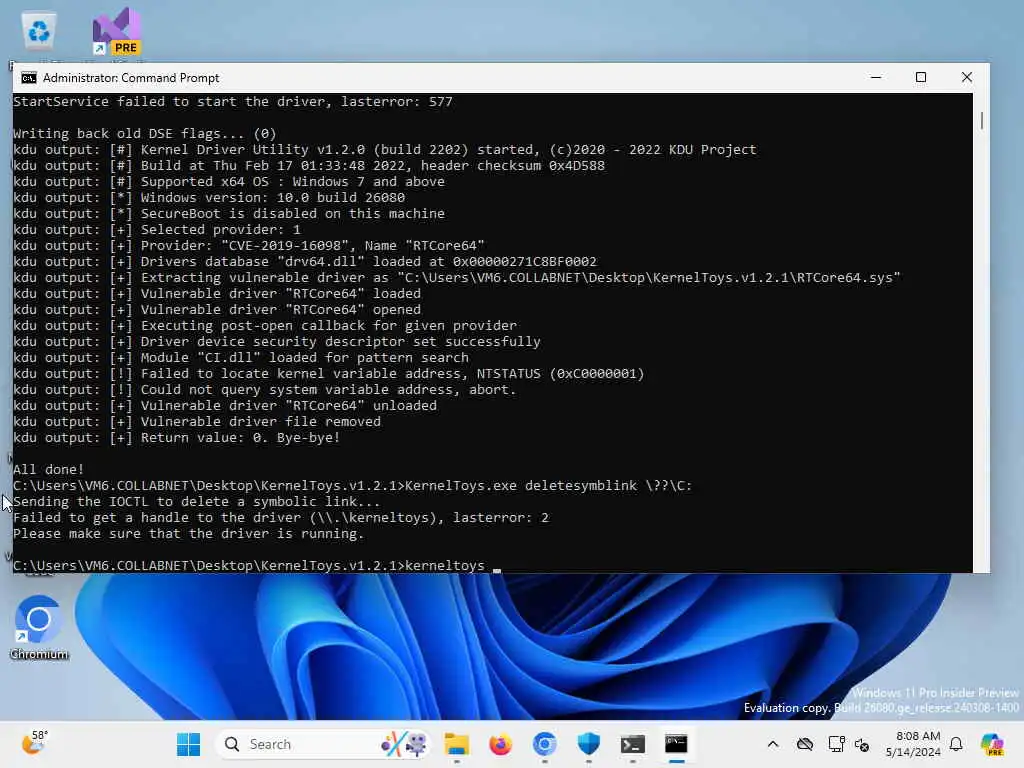1024x768 pixels.
Task: Click 'Vulnerable driver "RTCore64" unloaded' line
Action: point(225,406)
